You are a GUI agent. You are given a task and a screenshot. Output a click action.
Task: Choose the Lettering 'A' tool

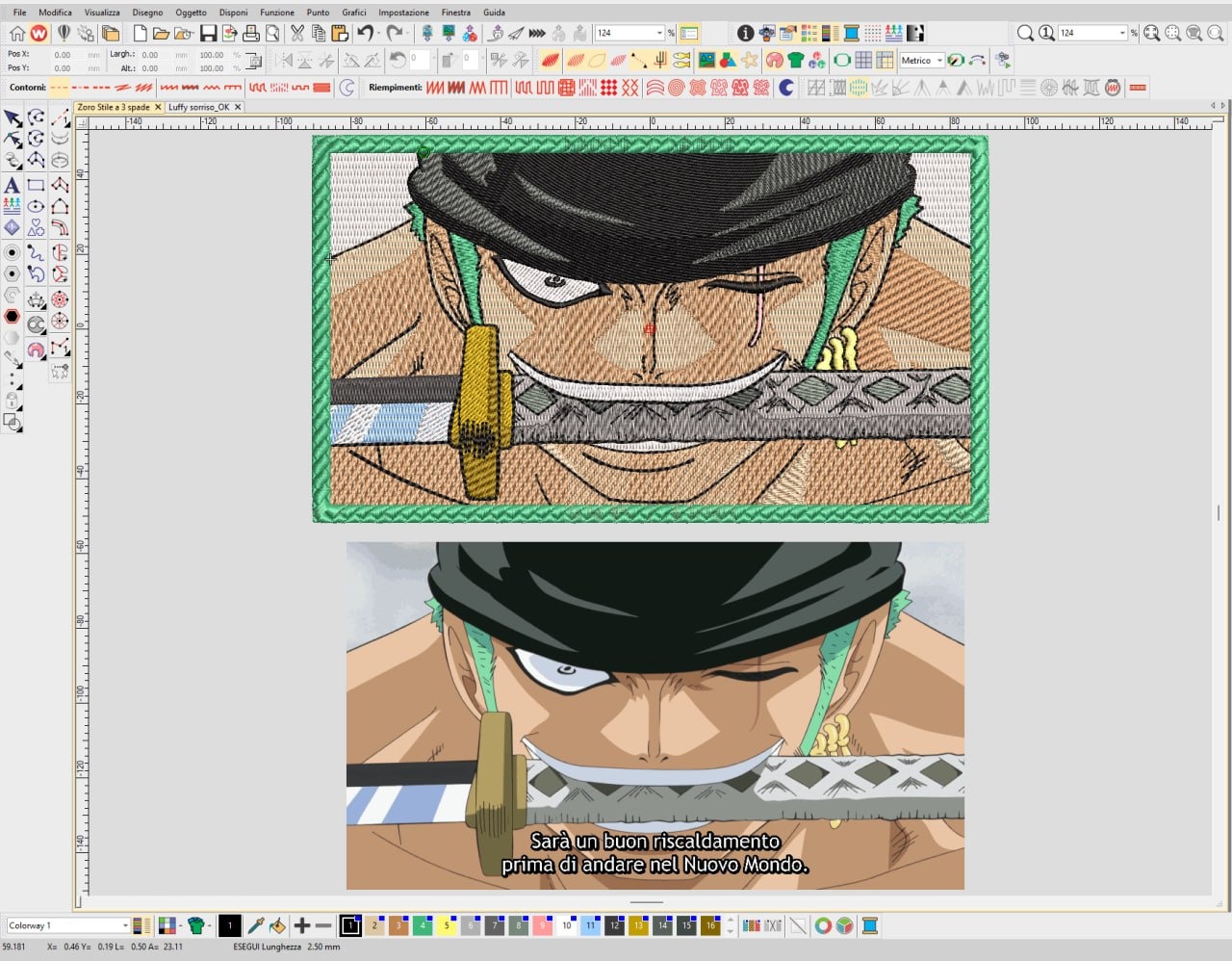tap(13, 184)
